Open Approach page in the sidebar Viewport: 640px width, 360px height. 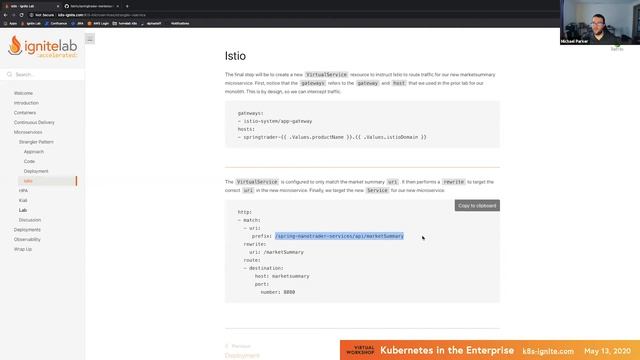(33, 152)
